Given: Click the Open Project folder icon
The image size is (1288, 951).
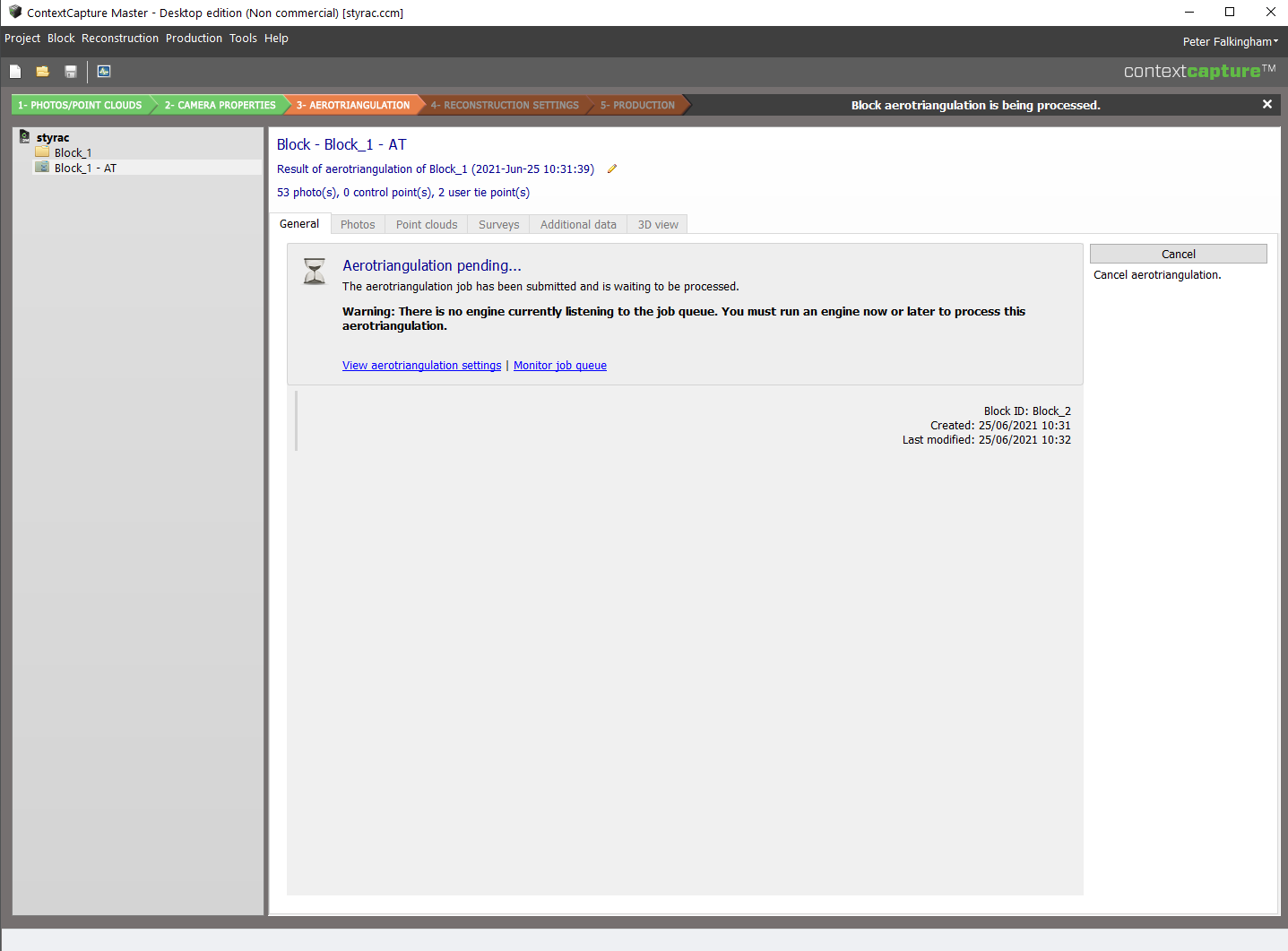Looking at the screenshot, I should click(42, 72).
